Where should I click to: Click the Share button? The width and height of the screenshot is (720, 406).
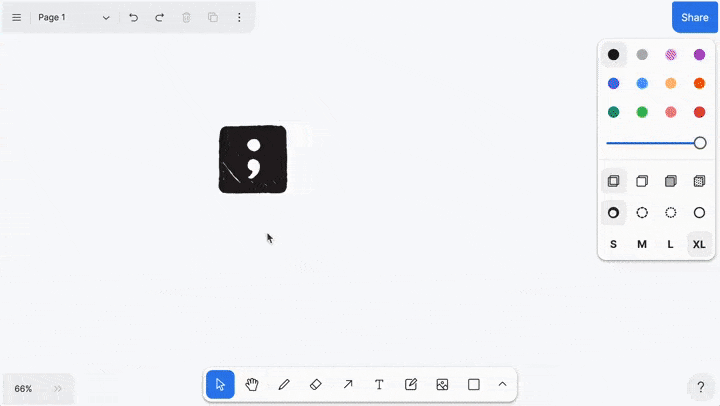tap(695, 17)
